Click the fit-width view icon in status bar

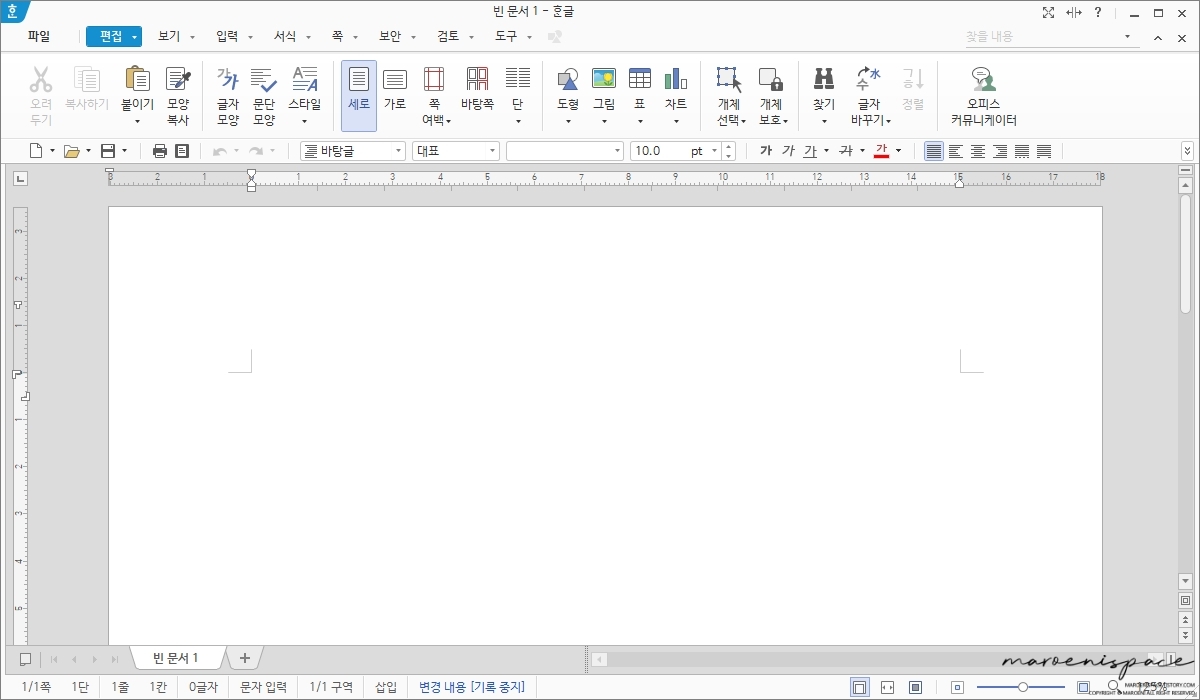click(887, 687)
